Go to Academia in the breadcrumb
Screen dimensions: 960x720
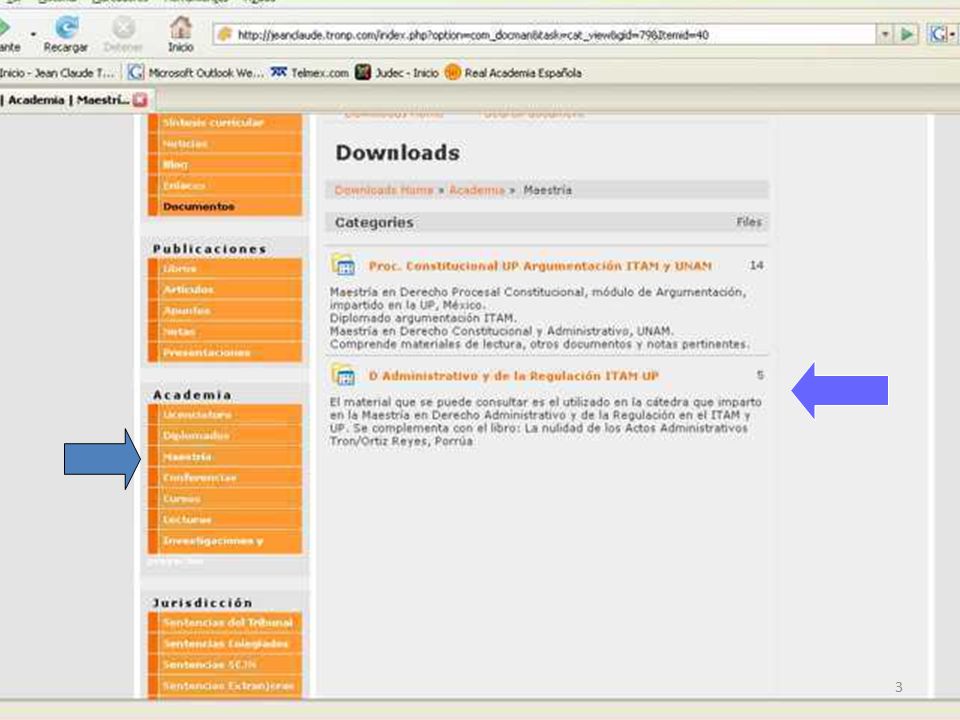(477, 190)
